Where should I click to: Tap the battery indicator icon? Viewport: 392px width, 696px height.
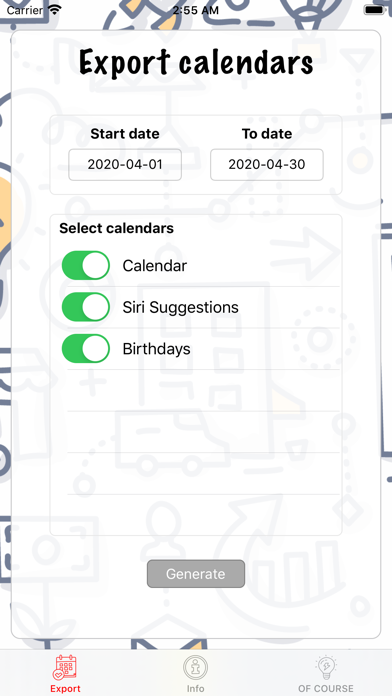374,10
